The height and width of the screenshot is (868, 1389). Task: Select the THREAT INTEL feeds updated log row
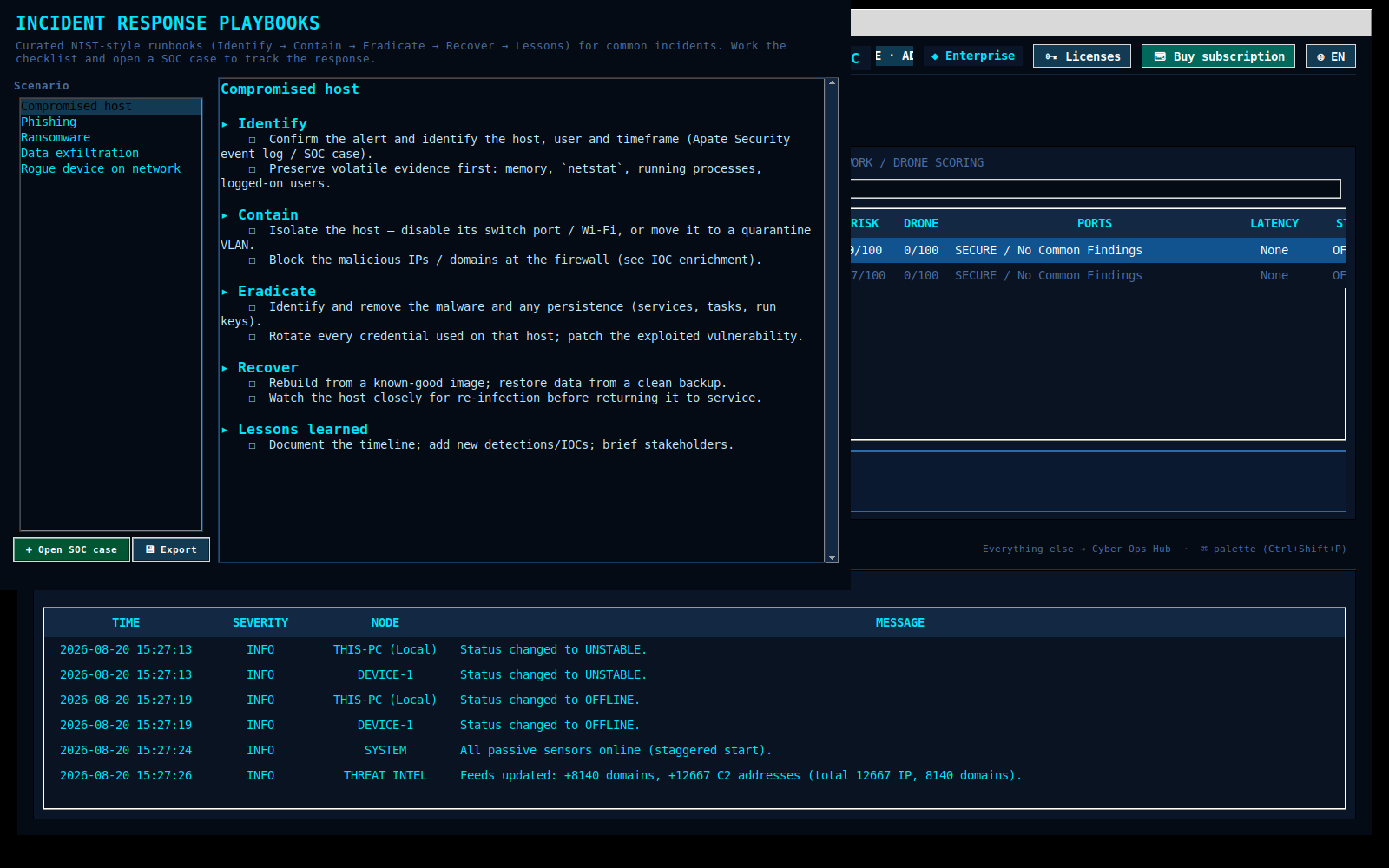(x=694, y=775)
